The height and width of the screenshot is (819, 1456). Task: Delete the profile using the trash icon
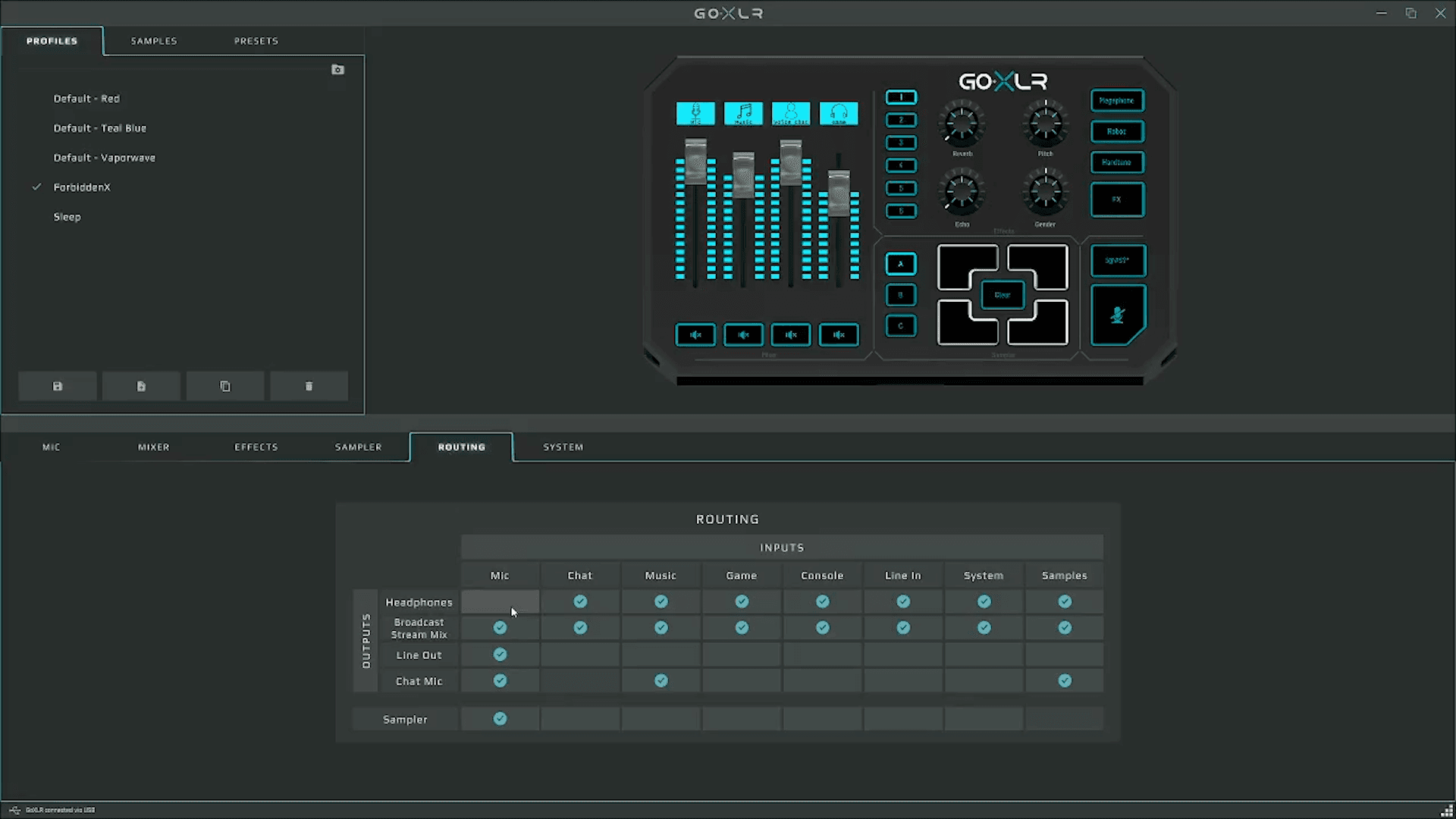(309, 386)
